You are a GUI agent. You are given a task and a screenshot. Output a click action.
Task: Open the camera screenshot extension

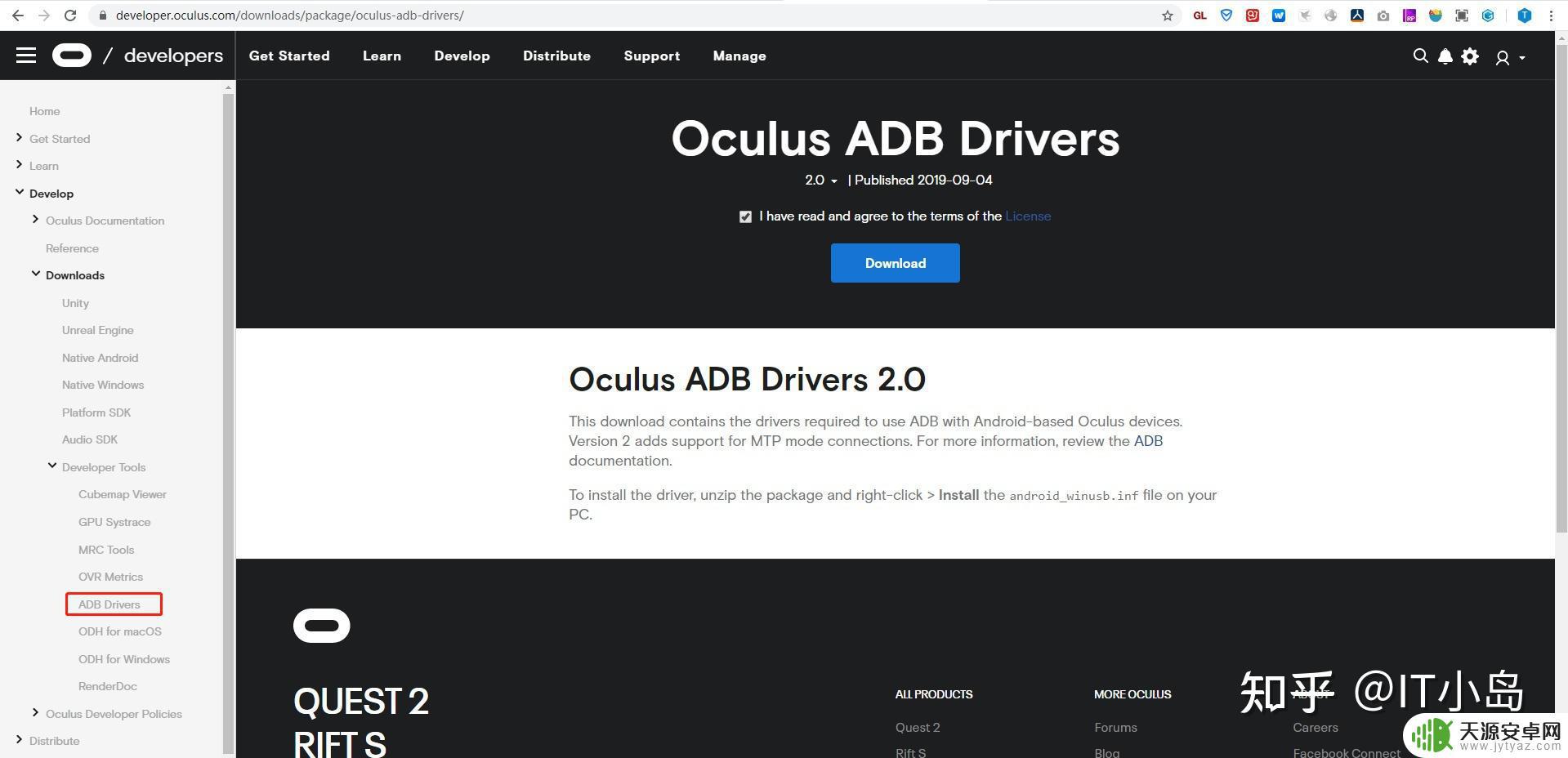[1383, 16]
